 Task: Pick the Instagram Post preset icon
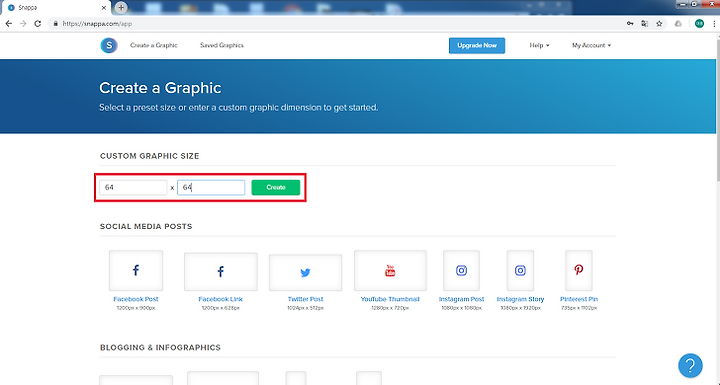pos(461,270)
